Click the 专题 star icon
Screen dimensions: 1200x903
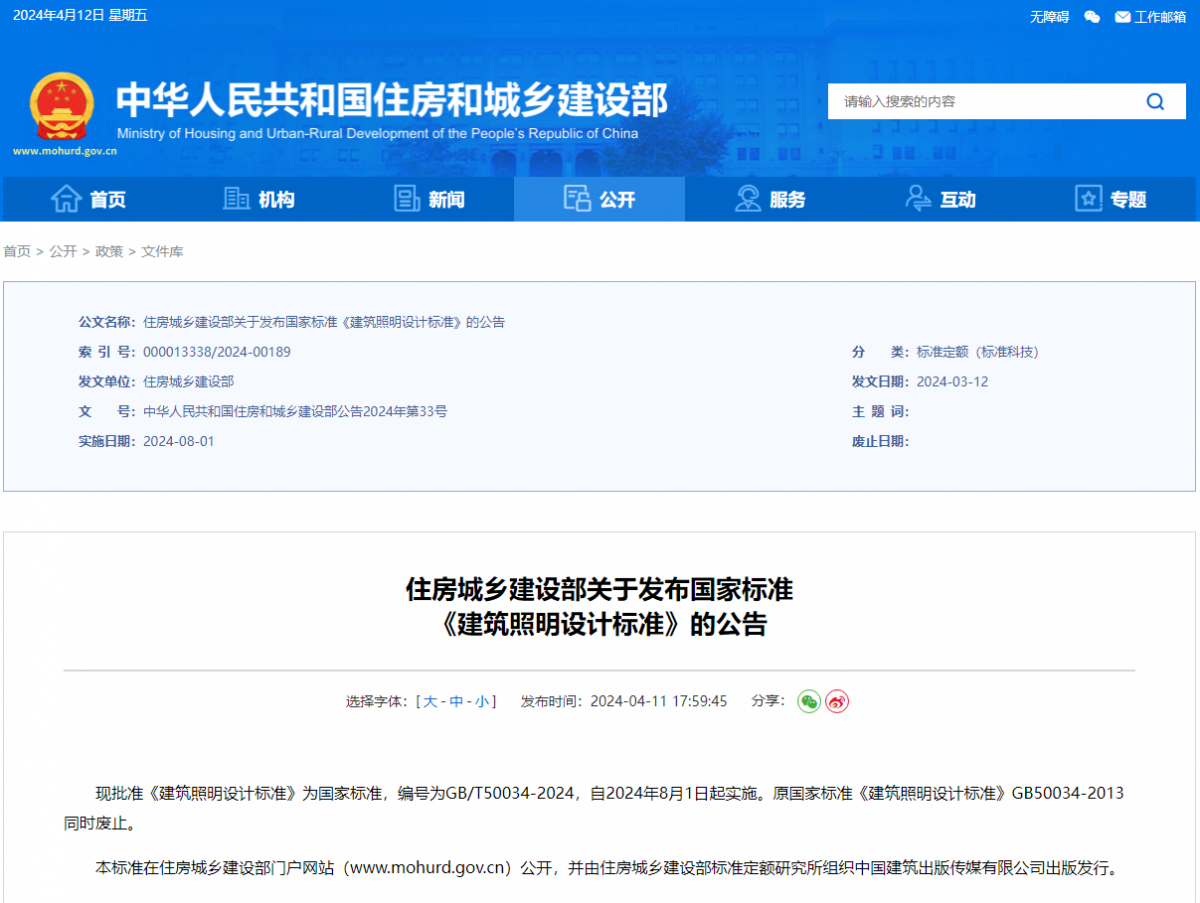click(x=1088, y=199)
